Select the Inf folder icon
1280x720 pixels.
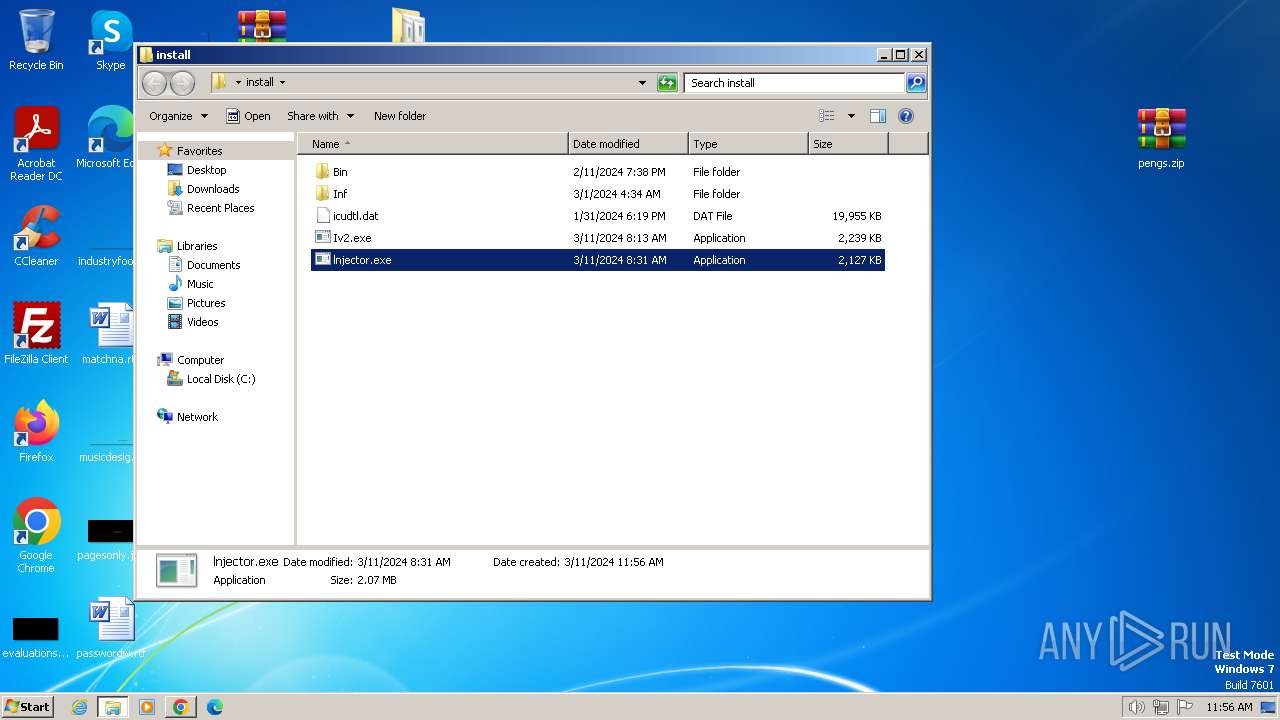(x=322, y=194)
